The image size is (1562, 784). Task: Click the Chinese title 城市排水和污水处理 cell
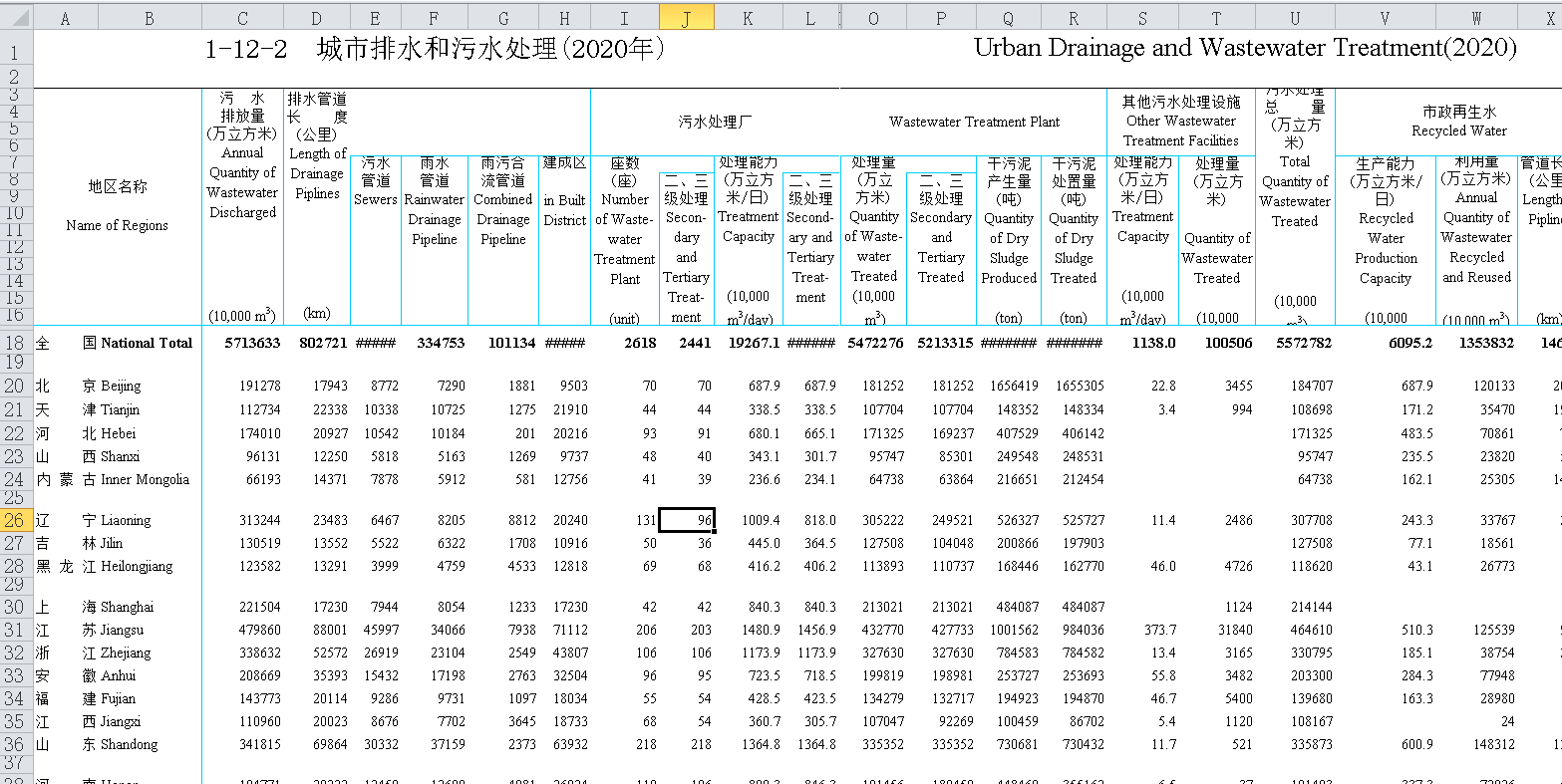click(x=435, y=49)
